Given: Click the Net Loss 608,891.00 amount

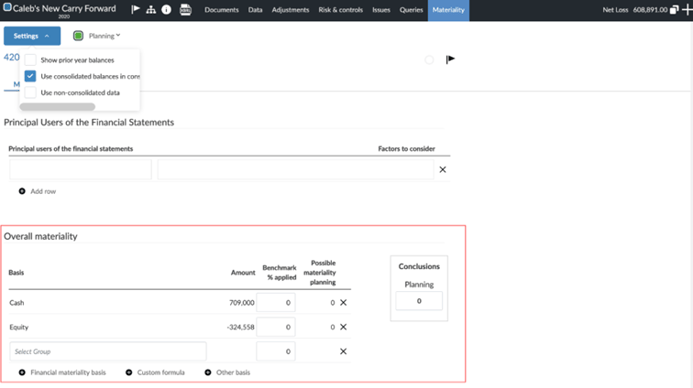Looking at the screenshot, I should coord(650,10).
